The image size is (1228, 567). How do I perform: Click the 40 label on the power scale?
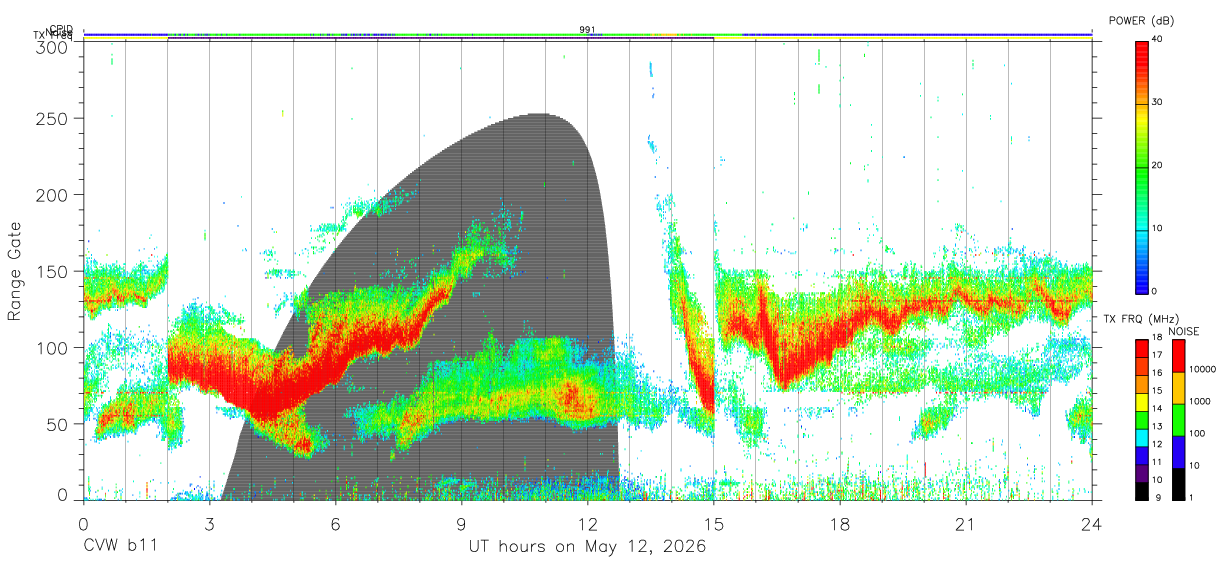[1159, 39]
